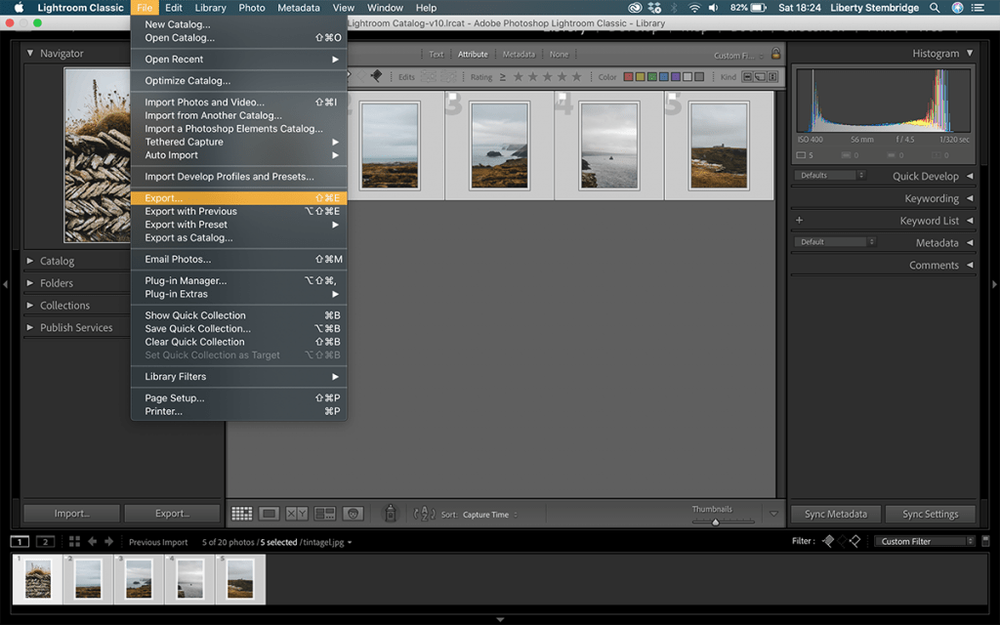Screen dimensions: 1000x625
Task: Activate Survey view
Action: click(323, 513)
